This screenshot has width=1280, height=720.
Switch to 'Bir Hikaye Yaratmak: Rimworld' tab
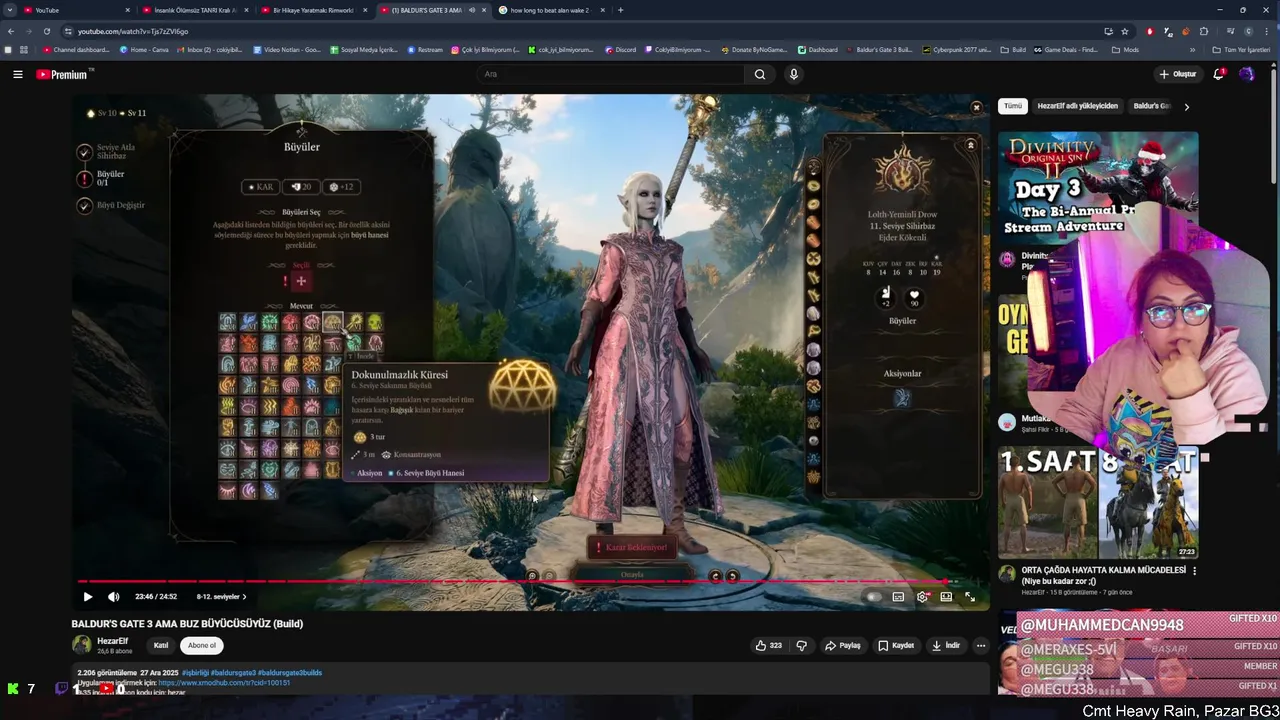[x=315, y=10]
